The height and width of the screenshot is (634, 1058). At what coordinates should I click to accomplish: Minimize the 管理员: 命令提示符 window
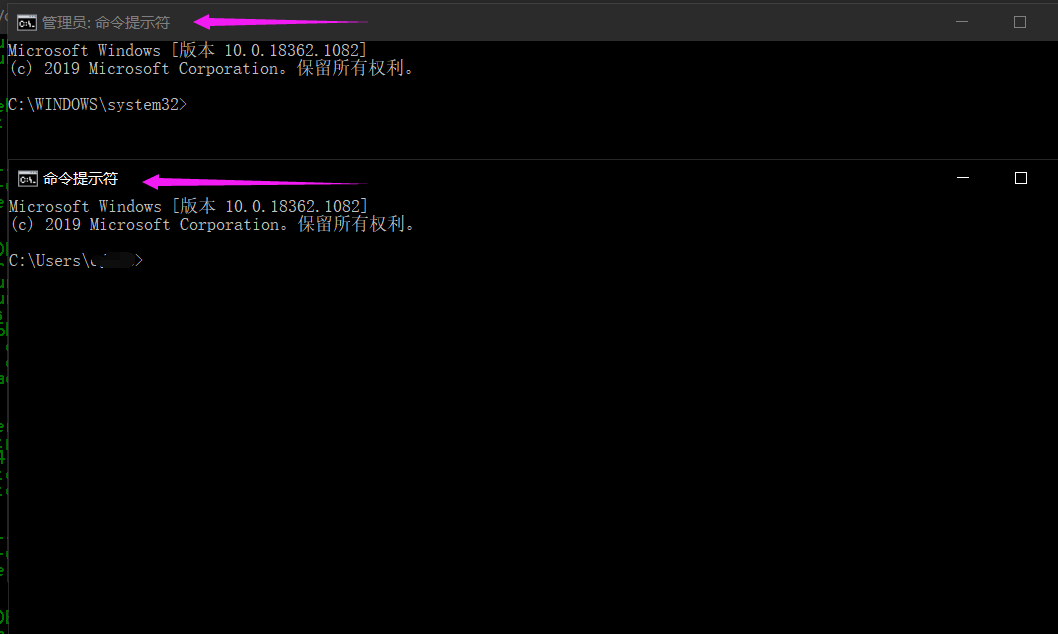[963, 22]
